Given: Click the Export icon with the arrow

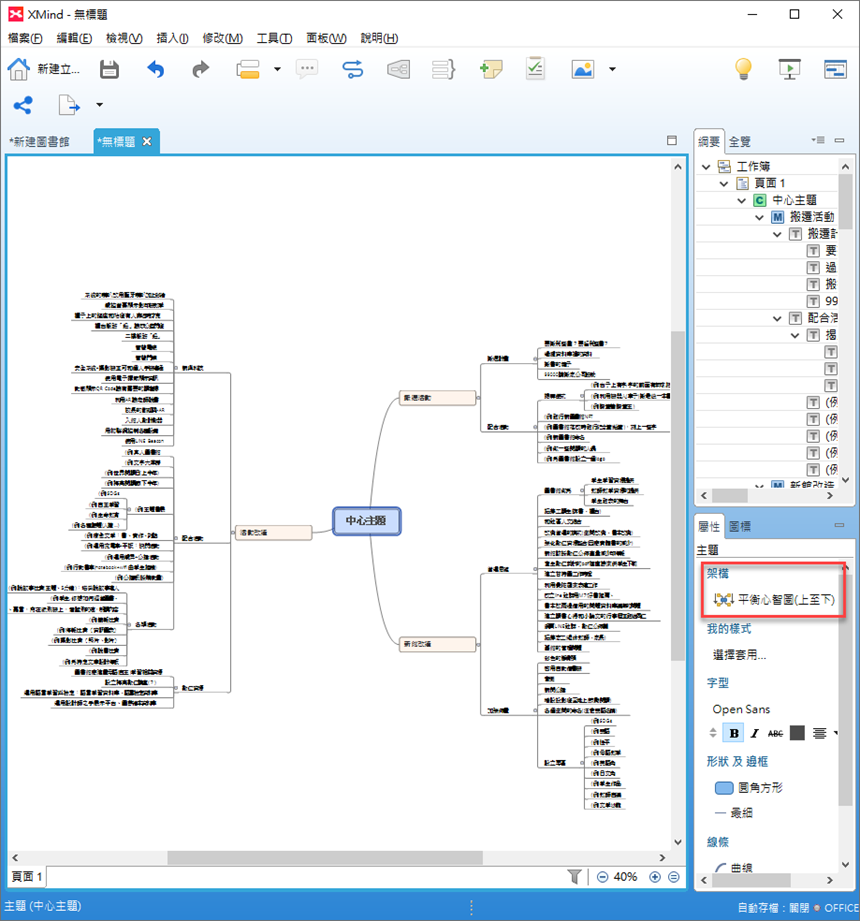Looking at the screenshot, I should click(x=68, y=105).
